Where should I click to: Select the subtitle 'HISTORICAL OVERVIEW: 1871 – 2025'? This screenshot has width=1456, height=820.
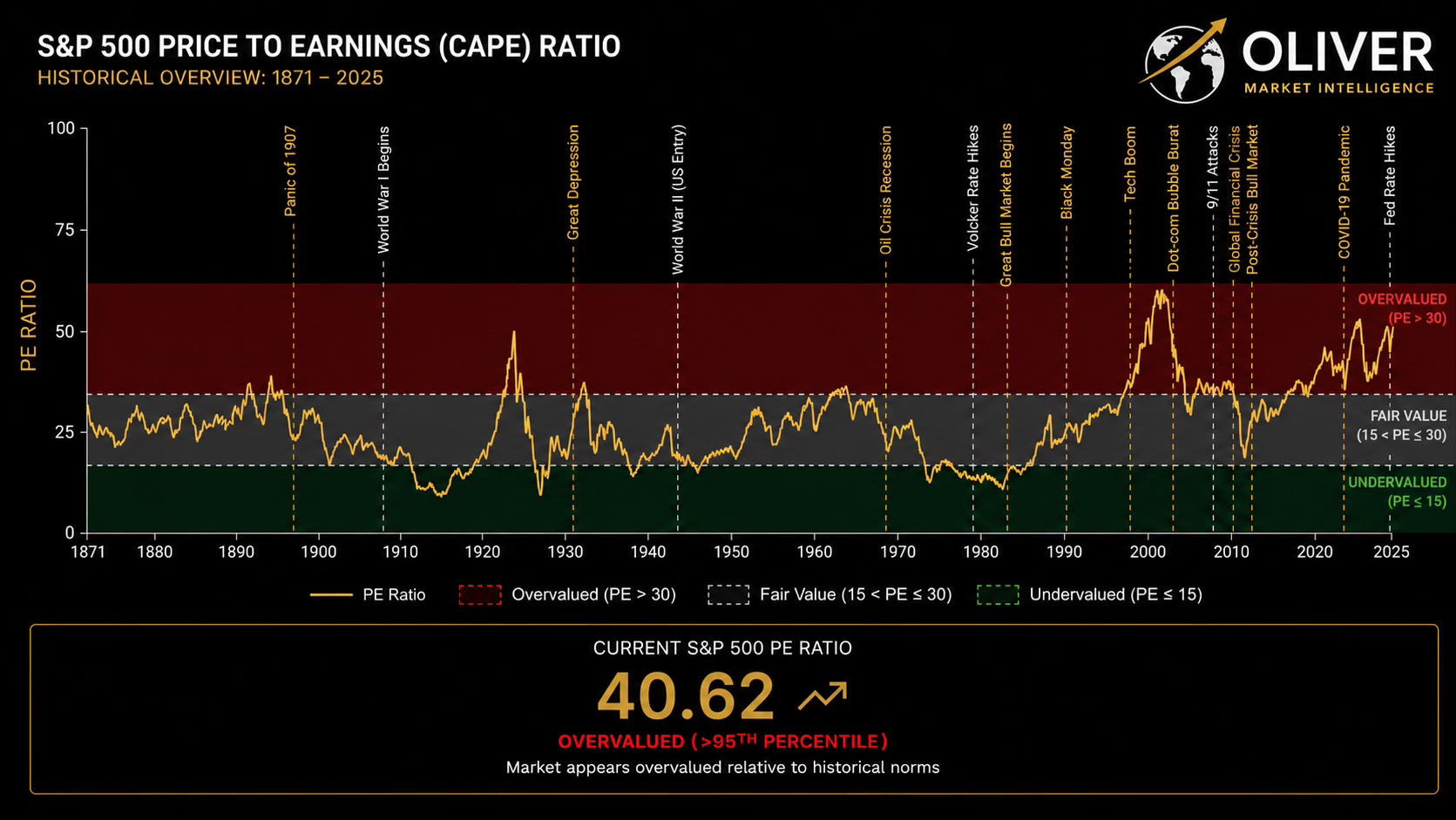[x=210, y=78]
